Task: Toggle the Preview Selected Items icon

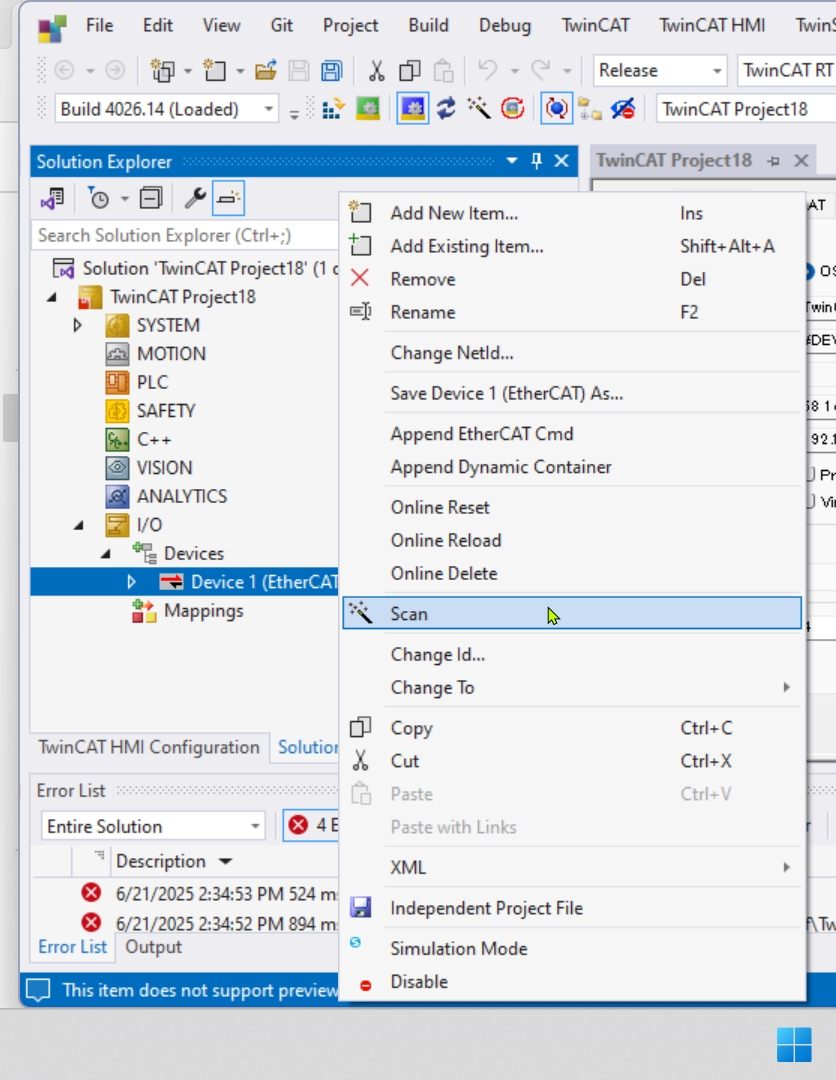Action: pos(228,198)
